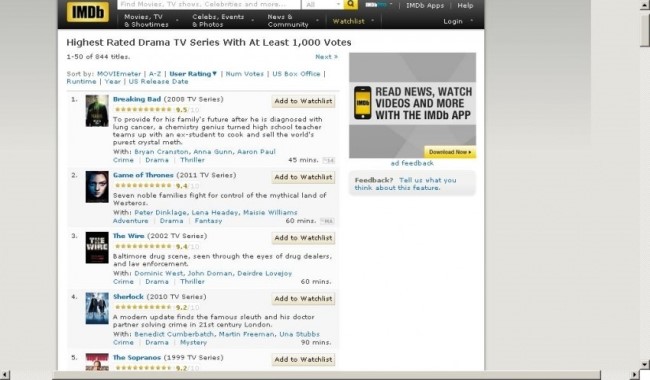Open The Wire title link
Screen dimensions: 650x380
click(129, 236)
